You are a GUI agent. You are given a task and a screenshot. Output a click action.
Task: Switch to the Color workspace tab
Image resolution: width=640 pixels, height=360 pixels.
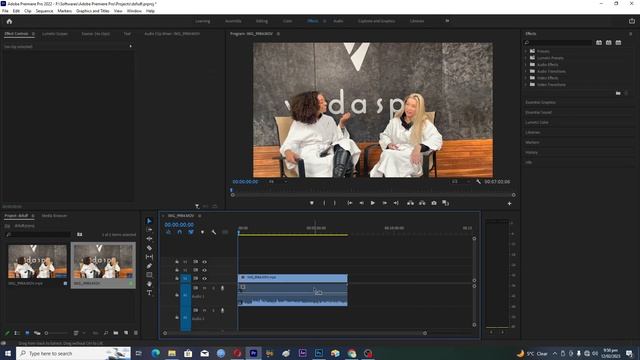(x=287, y=21)
